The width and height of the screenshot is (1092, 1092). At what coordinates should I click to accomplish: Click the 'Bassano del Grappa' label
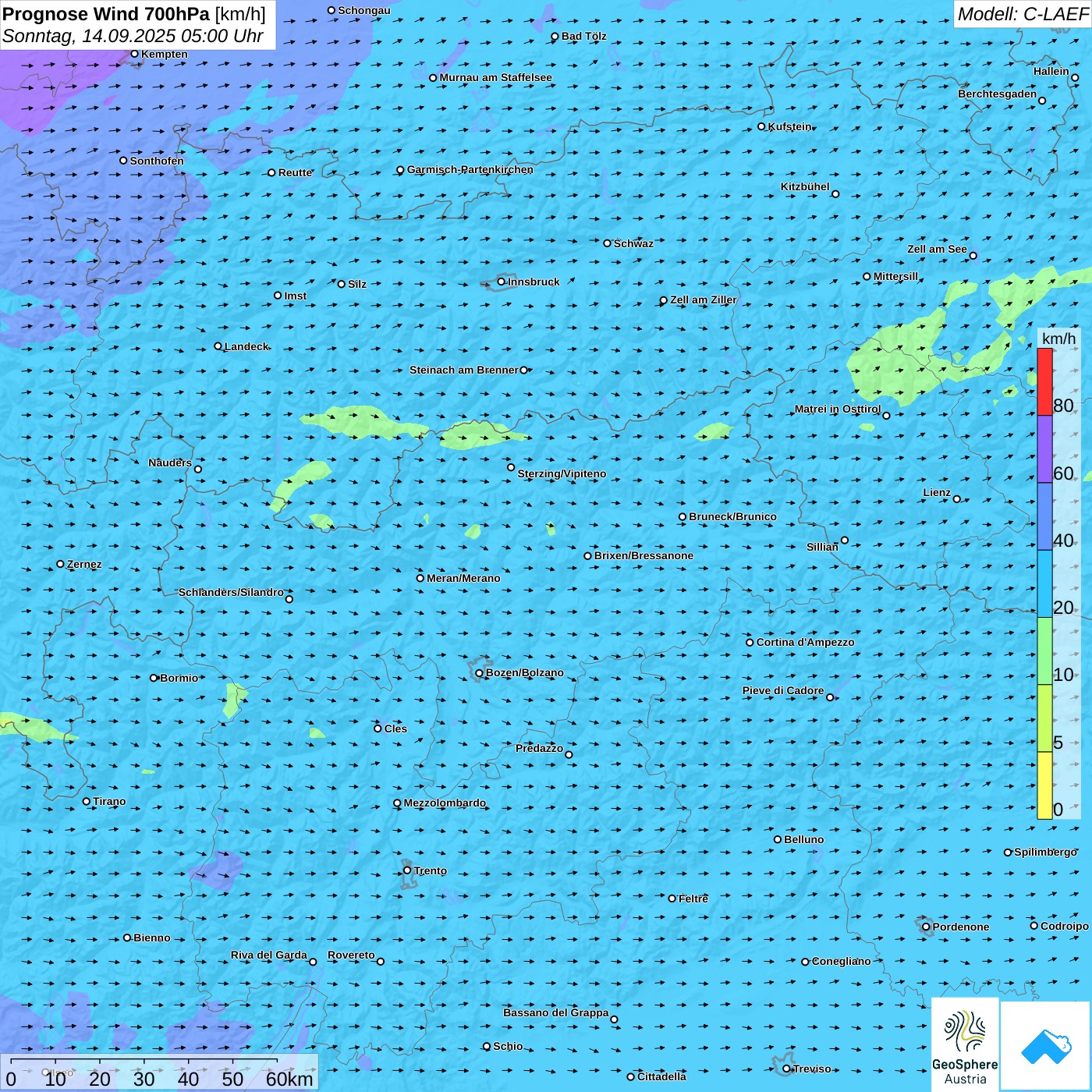coord(556,1012)
